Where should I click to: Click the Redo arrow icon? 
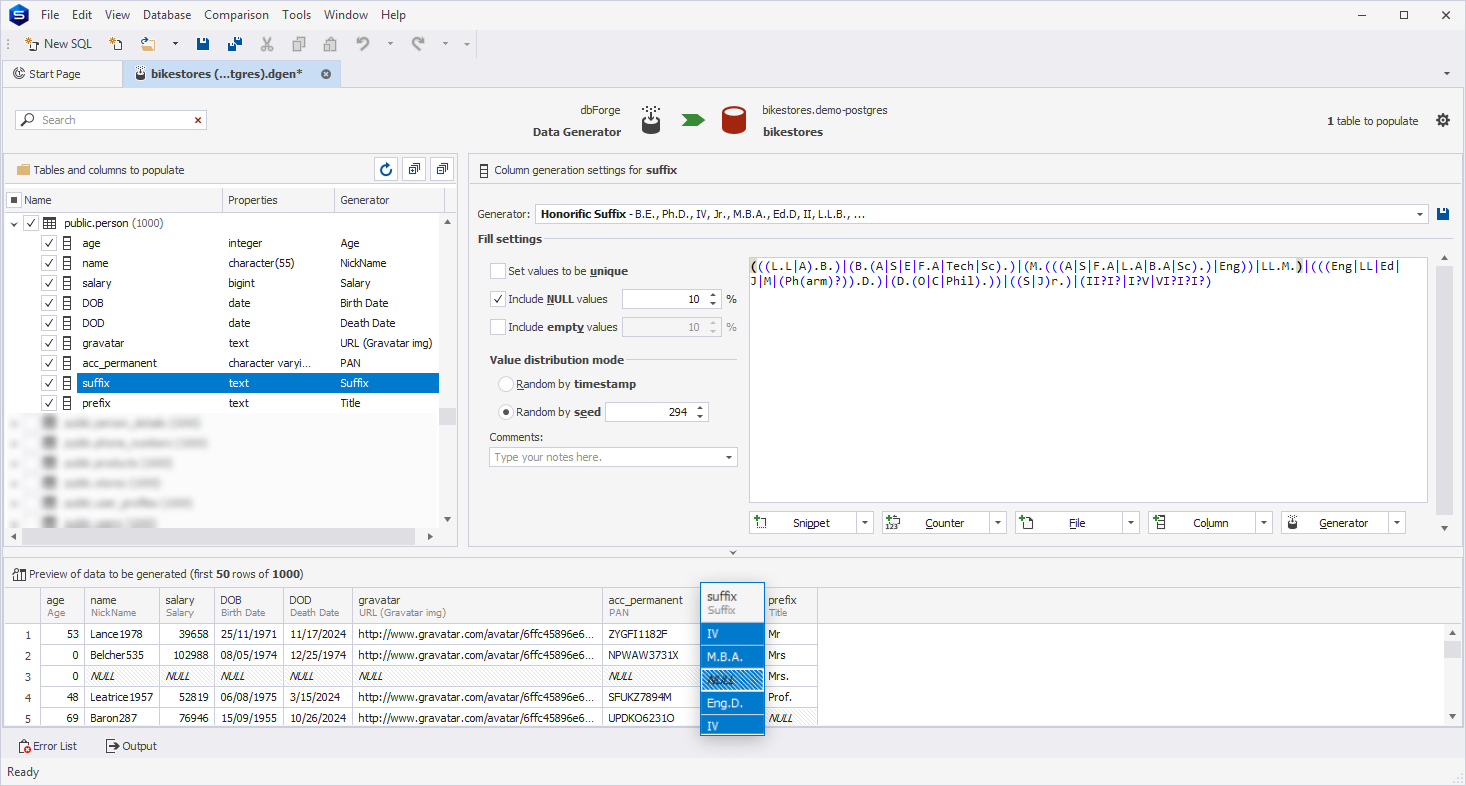pos(418,44)
